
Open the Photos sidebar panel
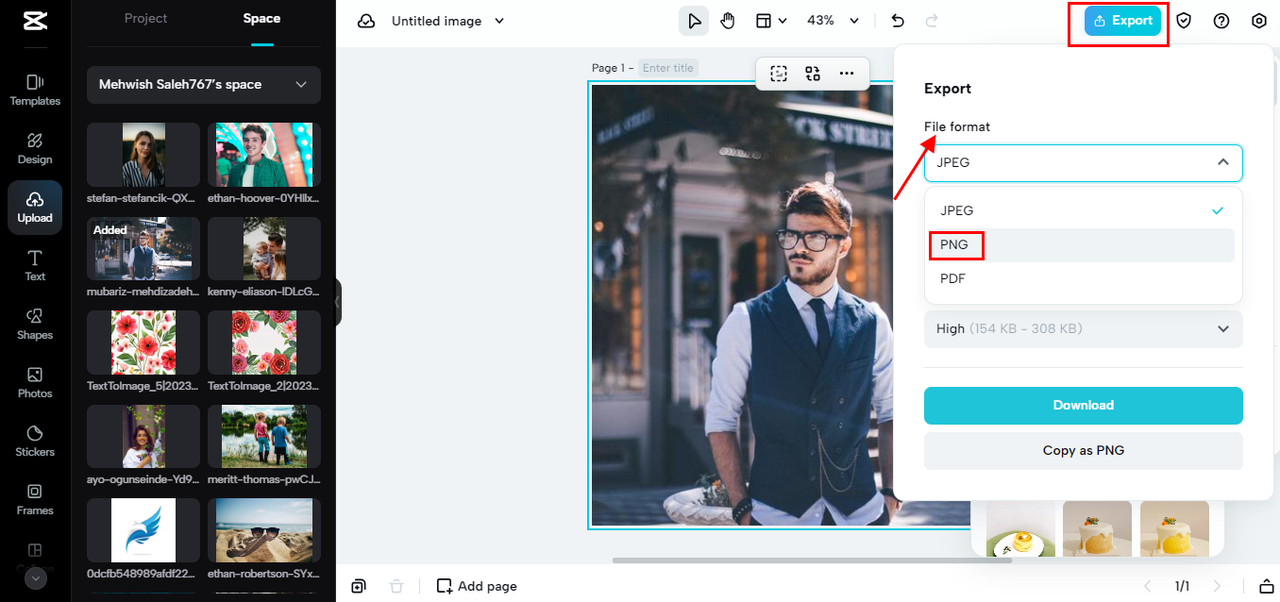[x=35, y=382]
